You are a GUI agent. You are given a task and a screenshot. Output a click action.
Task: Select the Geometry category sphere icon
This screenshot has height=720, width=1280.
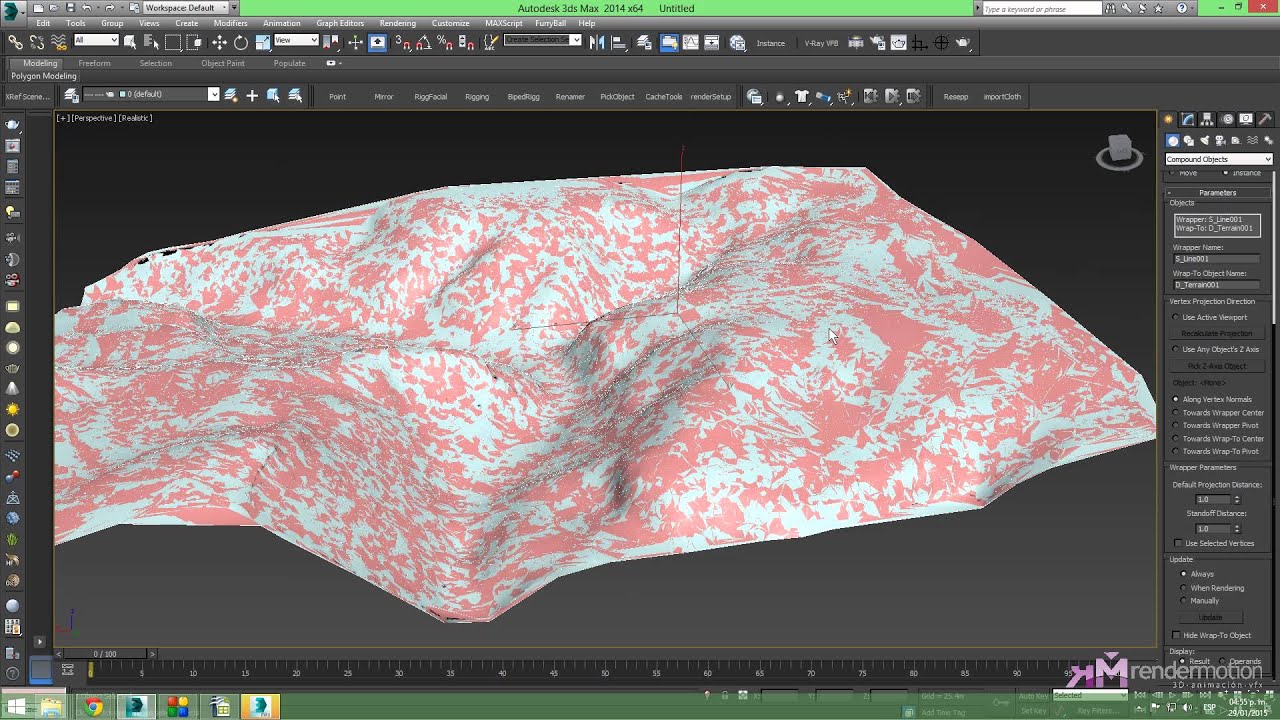pos(1173,141)
